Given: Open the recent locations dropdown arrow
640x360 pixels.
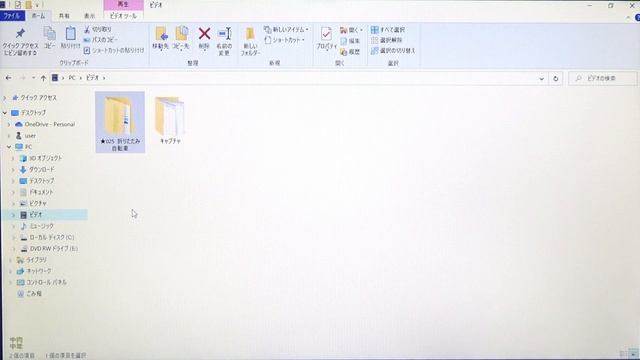Looking at the screenshot, I should (33, 78).
